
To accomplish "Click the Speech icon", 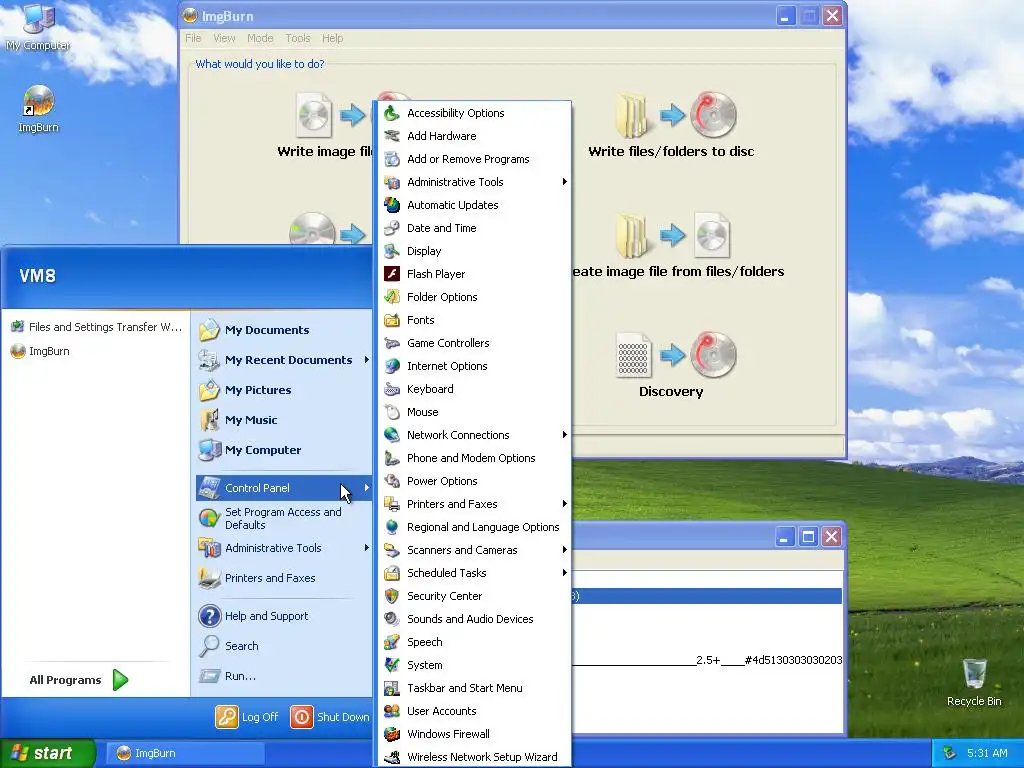I will (x=392, y=642).
